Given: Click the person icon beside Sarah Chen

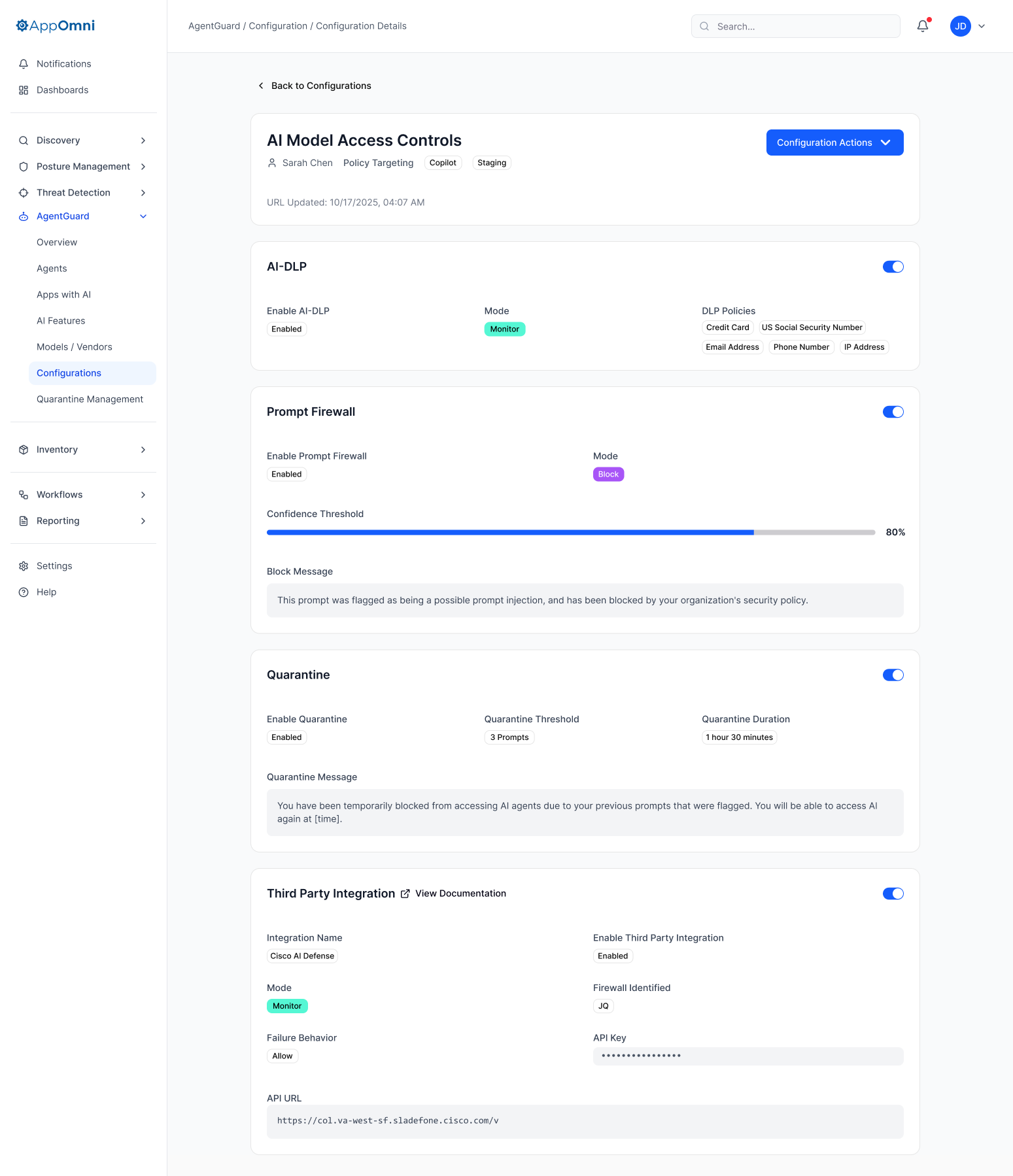Looking at the screenshot, I should (x=272, y=163).
